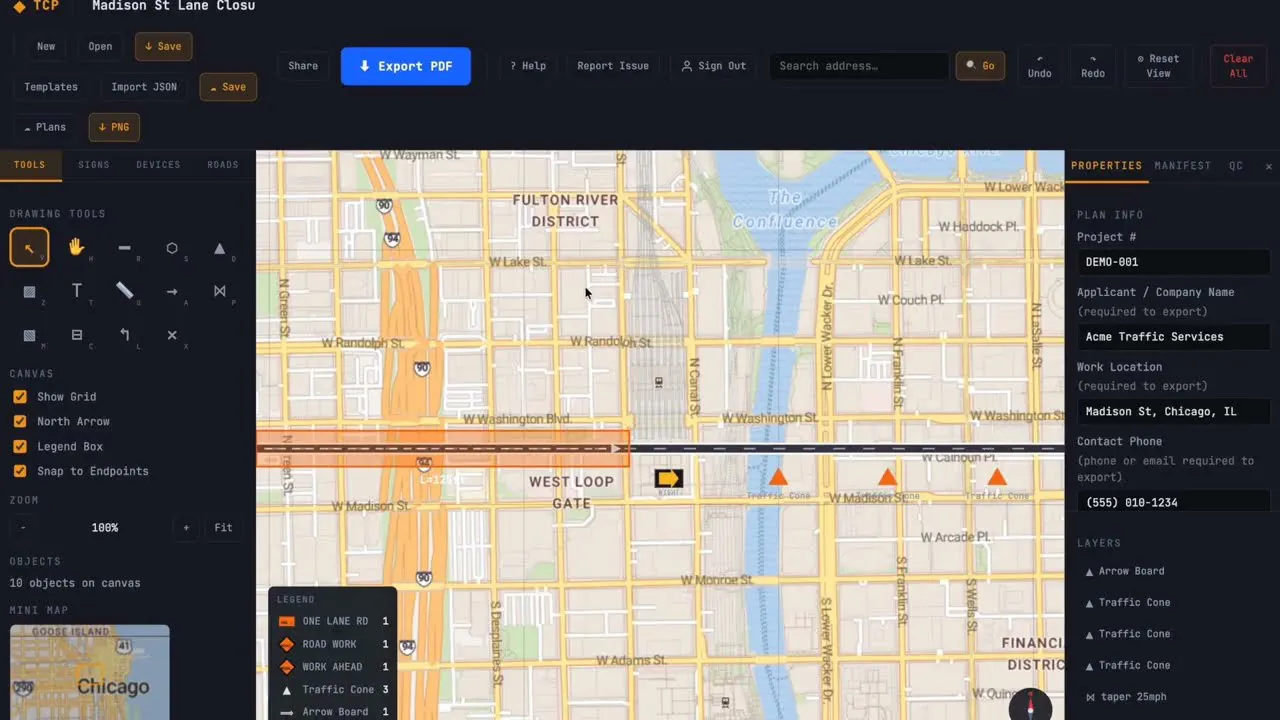Image resolution: width=1280 pixels, height=720 pixels.
Task: Pick the hexagon sign tool (S)
Action: pyautogui.click(x=172, y=247)
